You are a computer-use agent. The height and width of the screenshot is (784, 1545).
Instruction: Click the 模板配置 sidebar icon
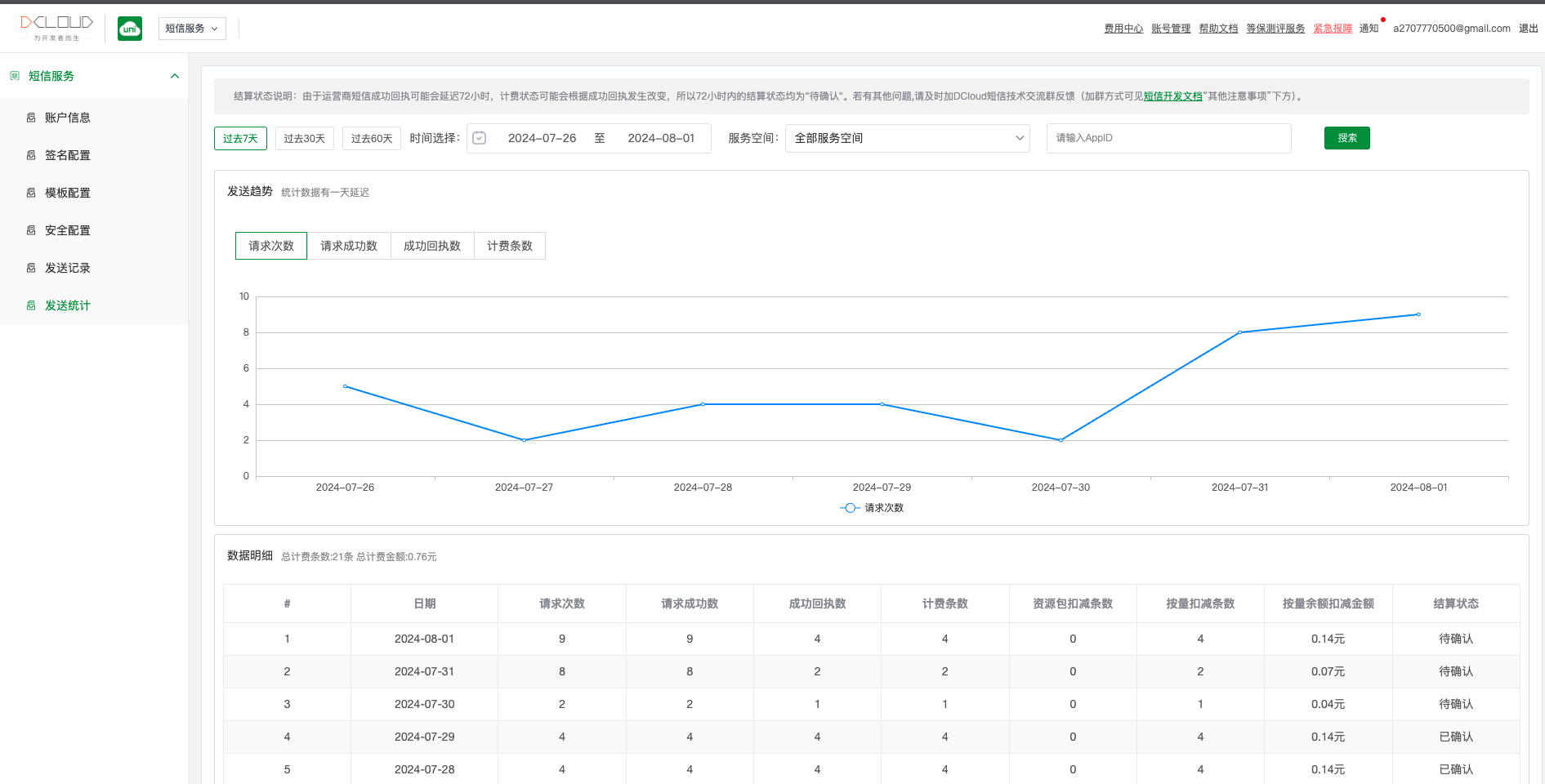coord(31,193)
